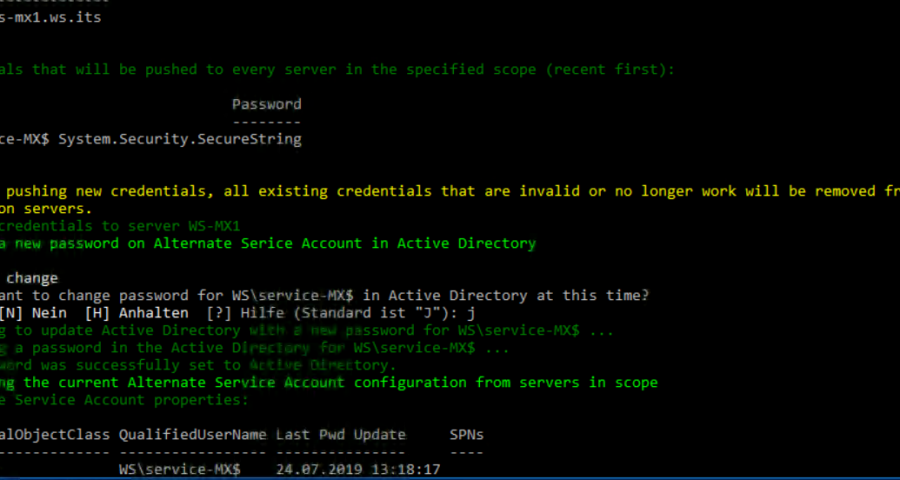Click the Service Account properties heading line

(125, 400)
